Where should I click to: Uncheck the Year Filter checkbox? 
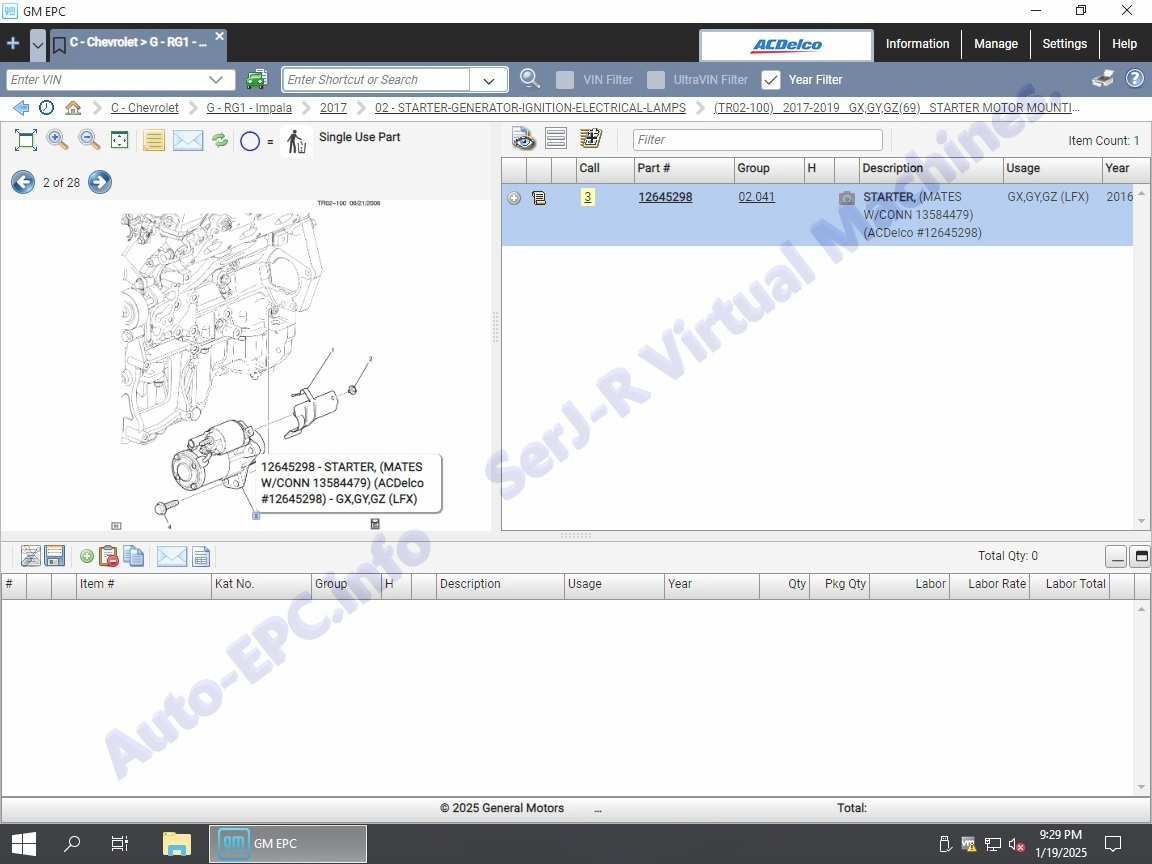click(x=771, y=80)
